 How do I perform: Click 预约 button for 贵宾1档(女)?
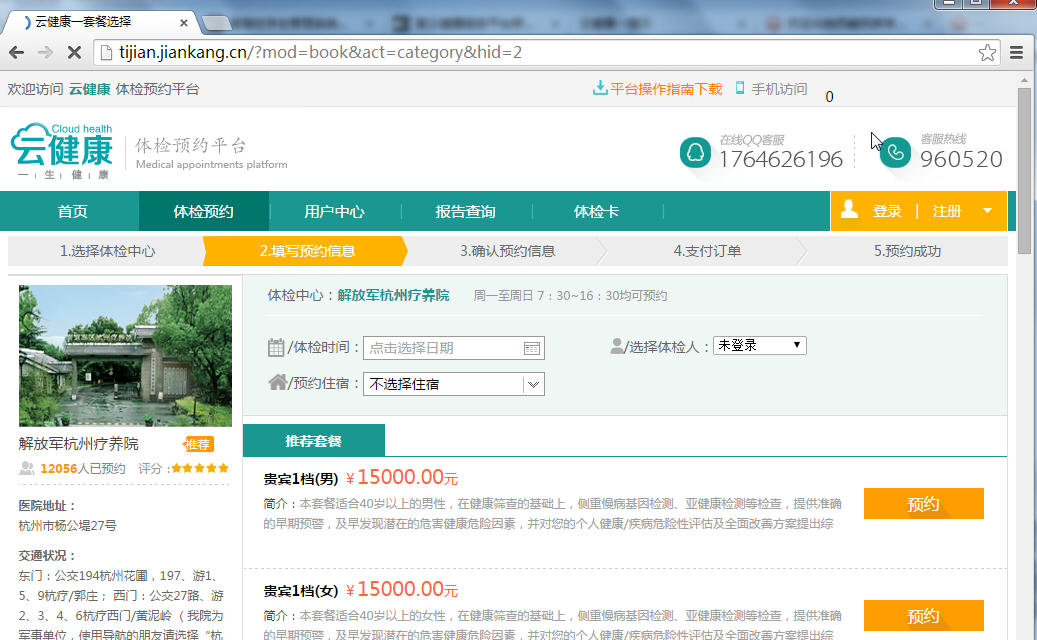coord(923,616)
